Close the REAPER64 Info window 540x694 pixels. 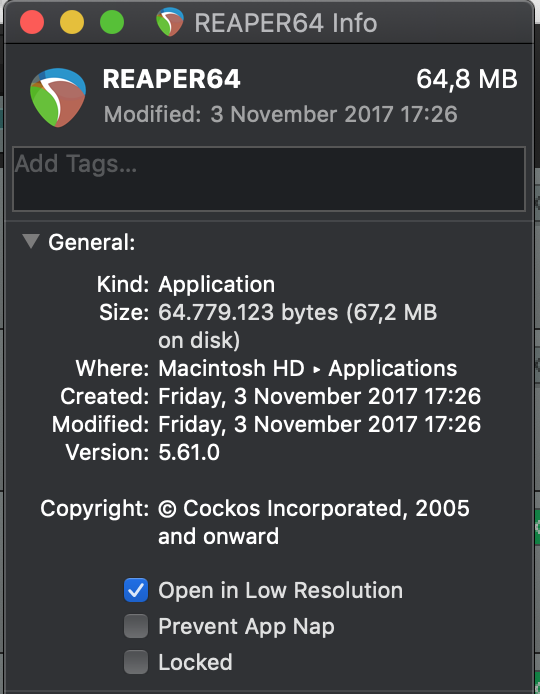(x=32, y=22)
